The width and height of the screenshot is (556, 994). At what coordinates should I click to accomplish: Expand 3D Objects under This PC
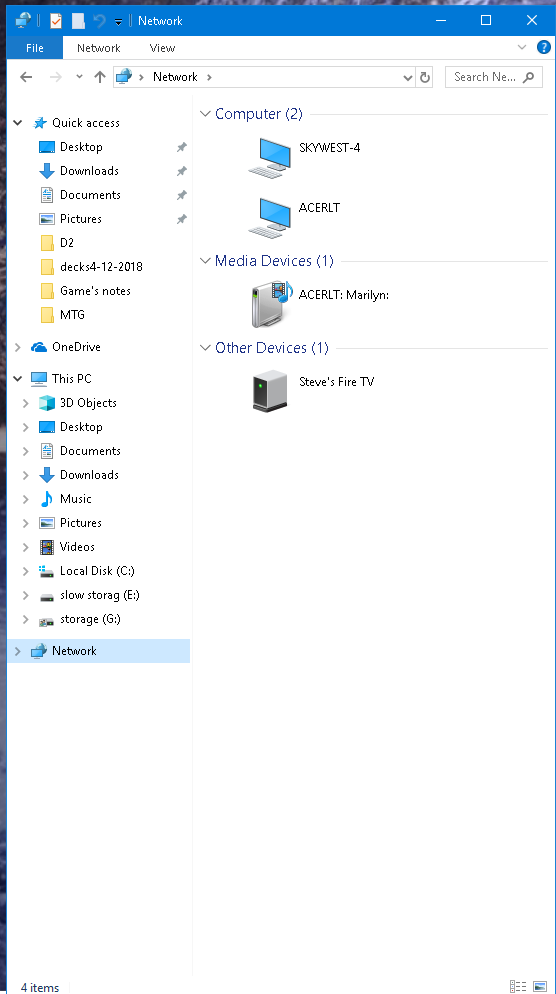coord(26,403)
